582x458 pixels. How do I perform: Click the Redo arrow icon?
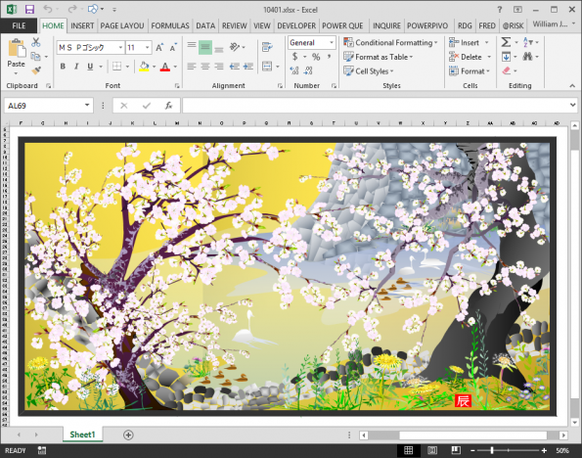[x=72, y=9]
